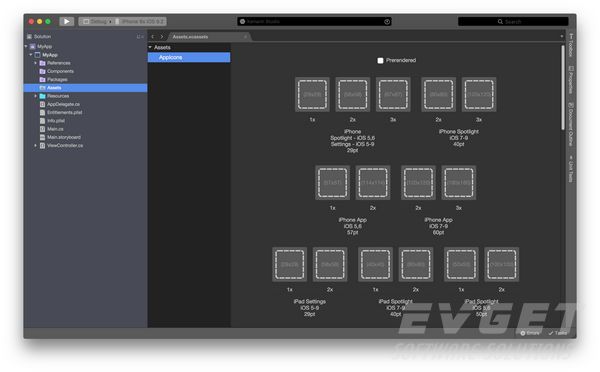Select the Assets.xcassets tab
This screenshot has height=372, width=600.
point(190,37)
